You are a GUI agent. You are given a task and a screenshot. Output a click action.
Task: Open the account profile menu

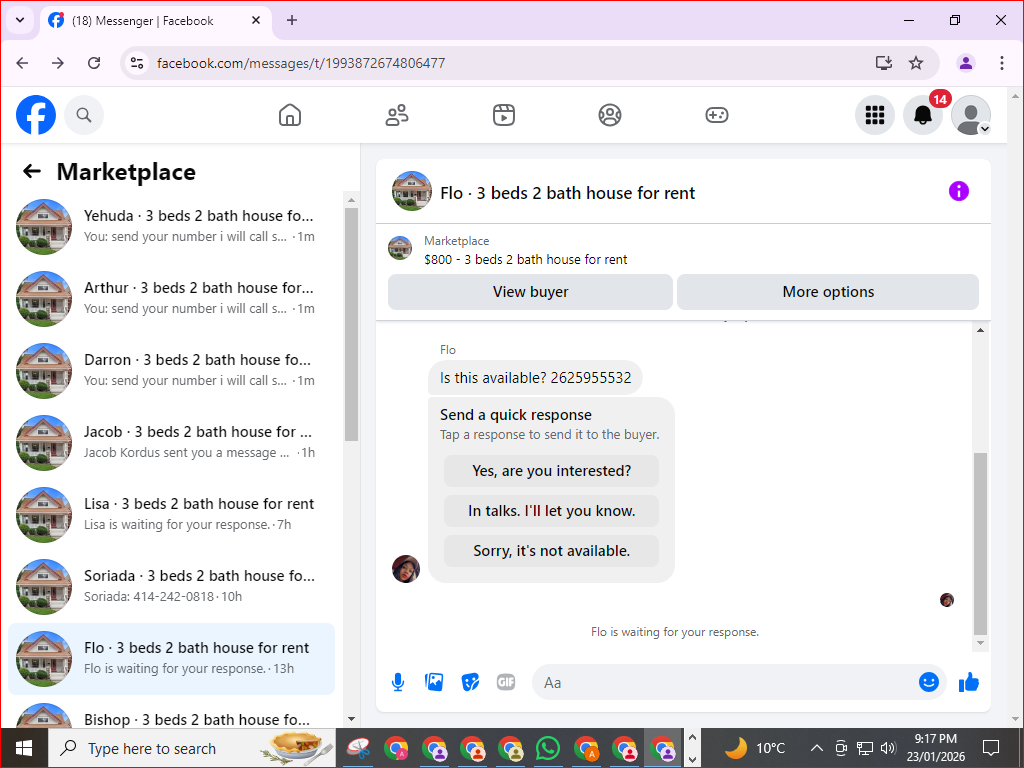point(971,115)
